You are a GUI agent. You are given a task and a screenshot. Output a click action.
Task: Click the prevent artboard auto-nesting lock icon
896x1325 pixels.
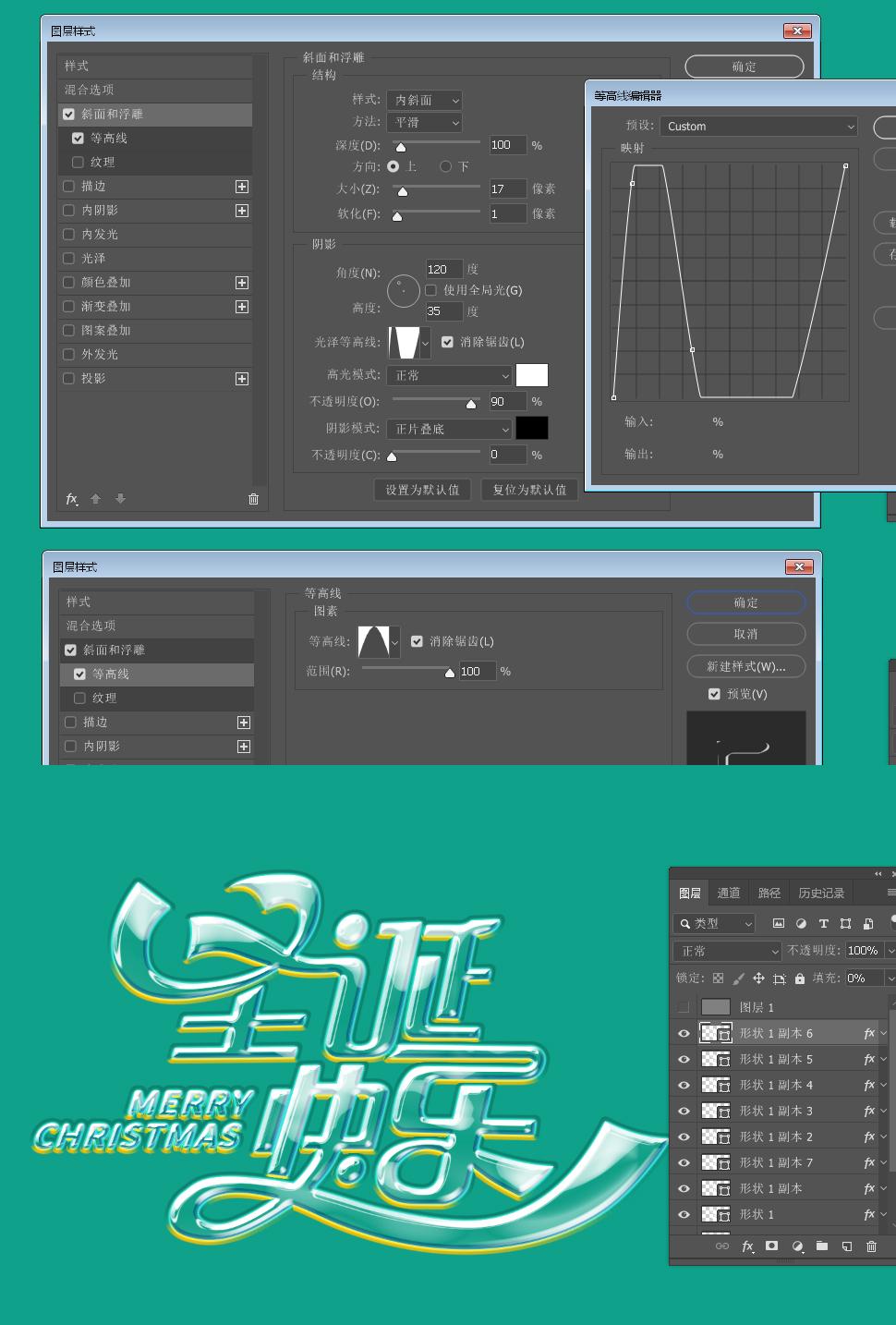(780, 978)
